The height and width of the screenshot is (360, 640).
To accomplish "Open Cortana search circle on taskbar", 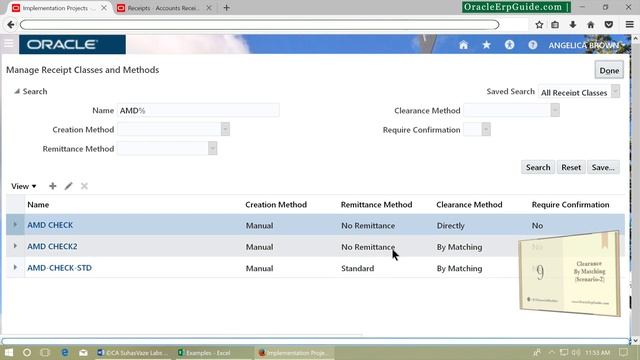I will pos(27,352).
